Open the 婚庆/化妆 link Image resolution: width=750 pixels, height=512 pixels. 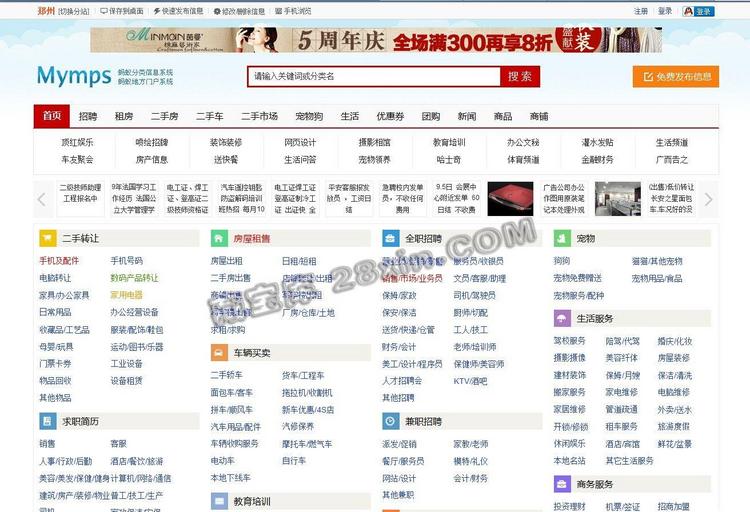pyautogui.click(x=674, y=341)
